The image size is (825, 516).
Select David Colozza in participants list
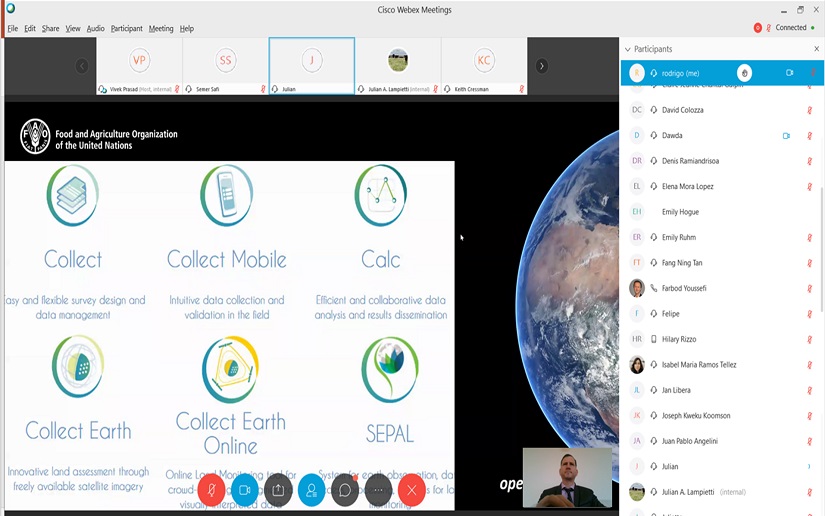pos(682,110)
